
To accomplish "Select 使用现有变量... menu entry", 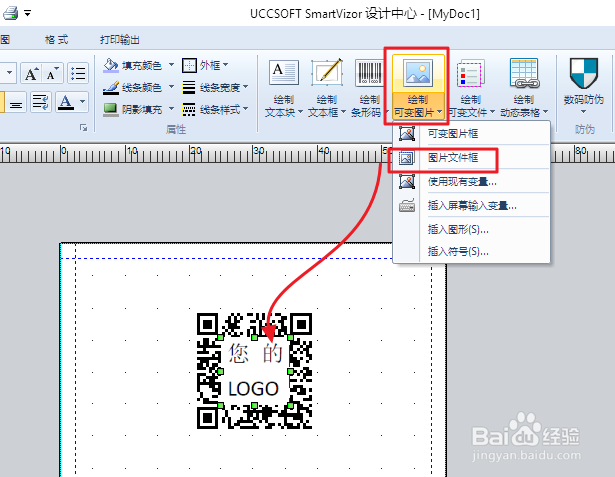I will [x=471, y=182].
